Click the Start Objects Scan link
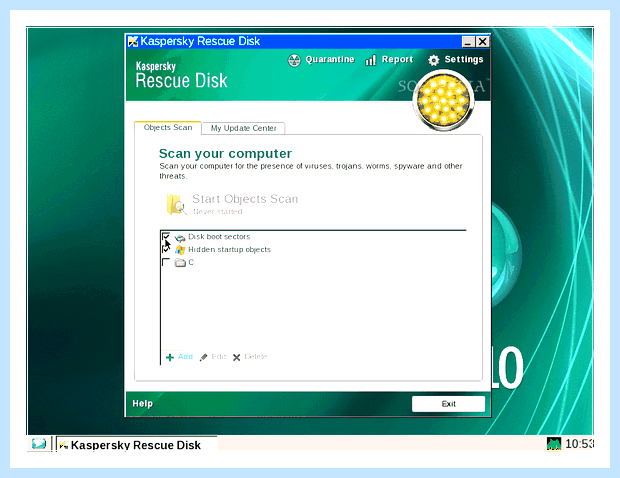This screenshot has height=478, width=620. (245, 198)
